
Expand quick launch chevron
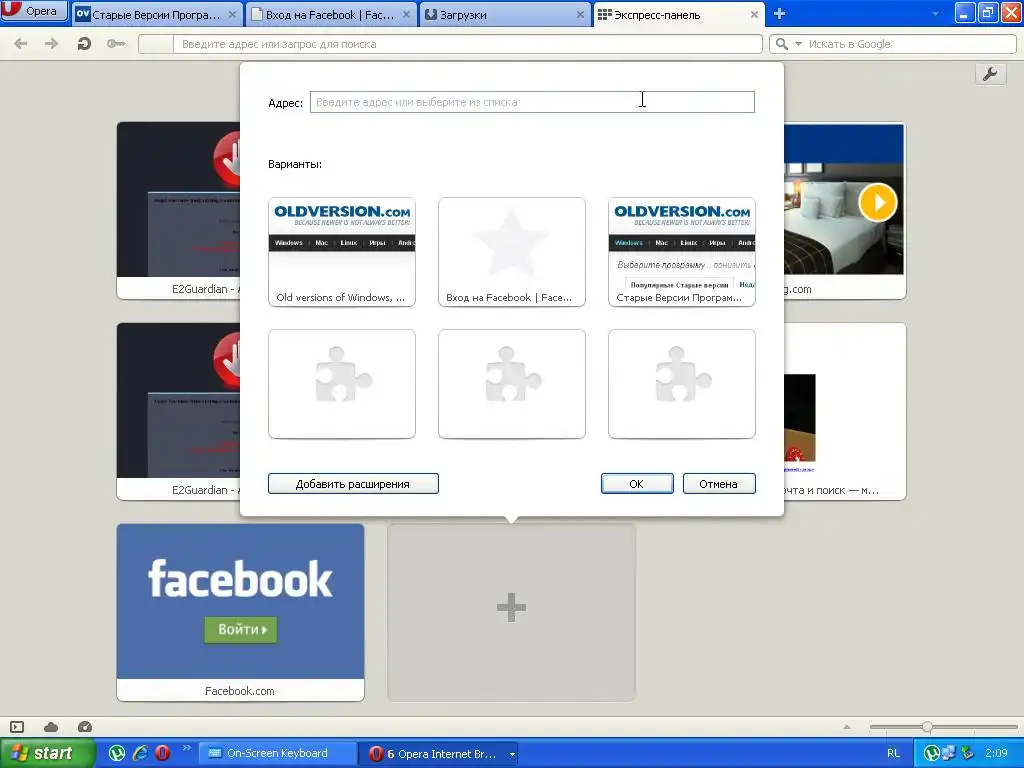[x=186, y=748]
